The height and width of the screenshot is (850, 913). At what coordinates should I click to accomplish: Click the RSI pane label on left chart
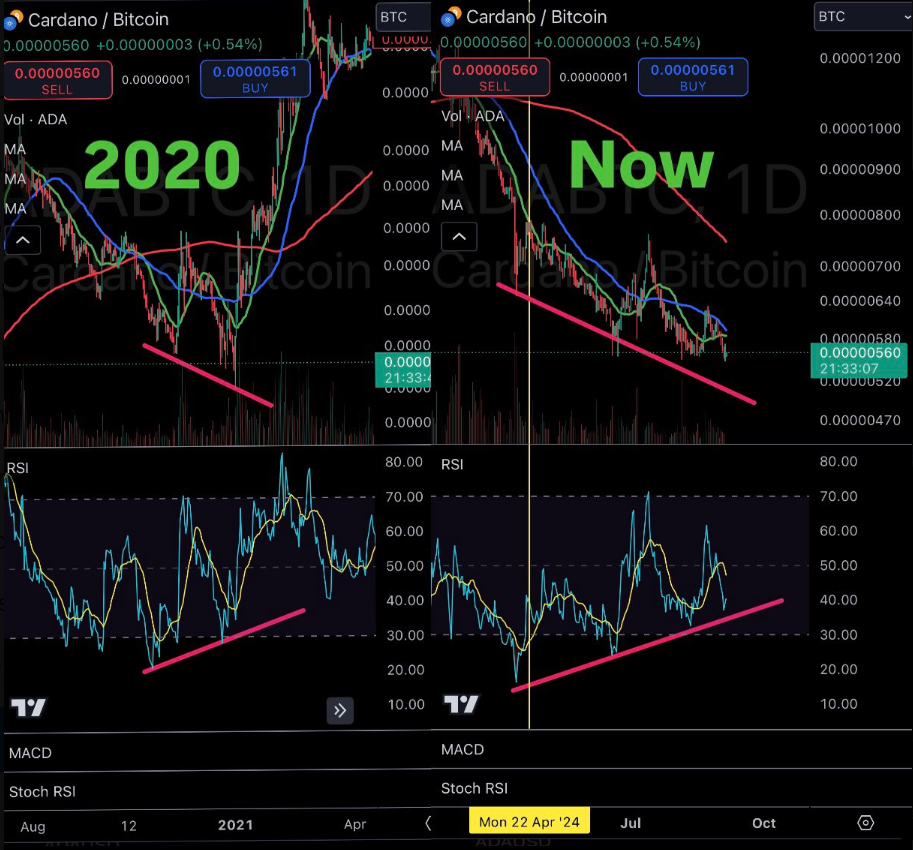coord(17,468)
